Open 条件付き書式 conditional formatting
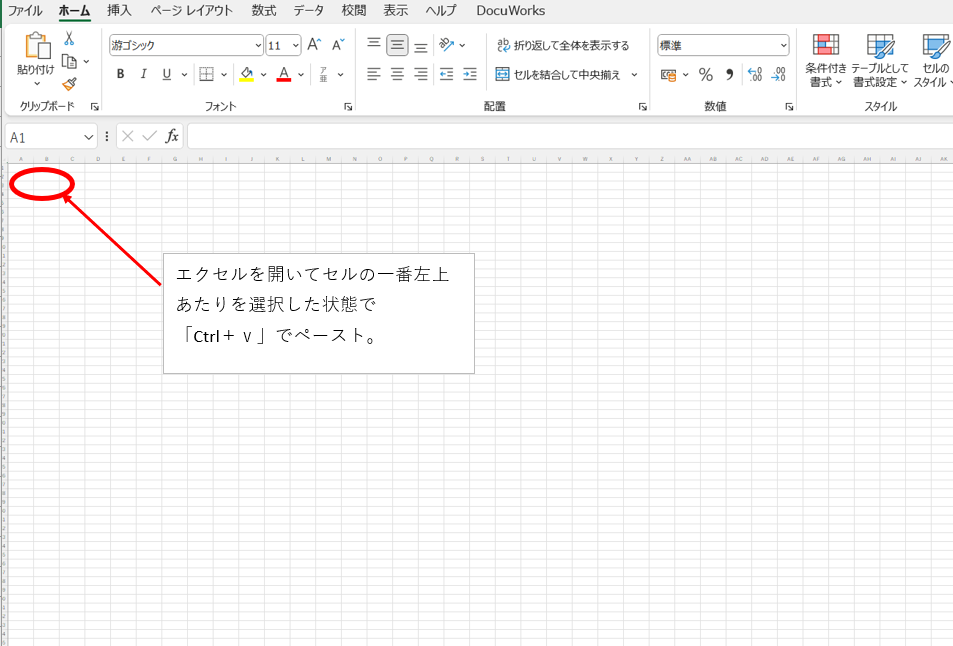Image resolution: width=953 pixels, height=646 pixels. [825, 61]
